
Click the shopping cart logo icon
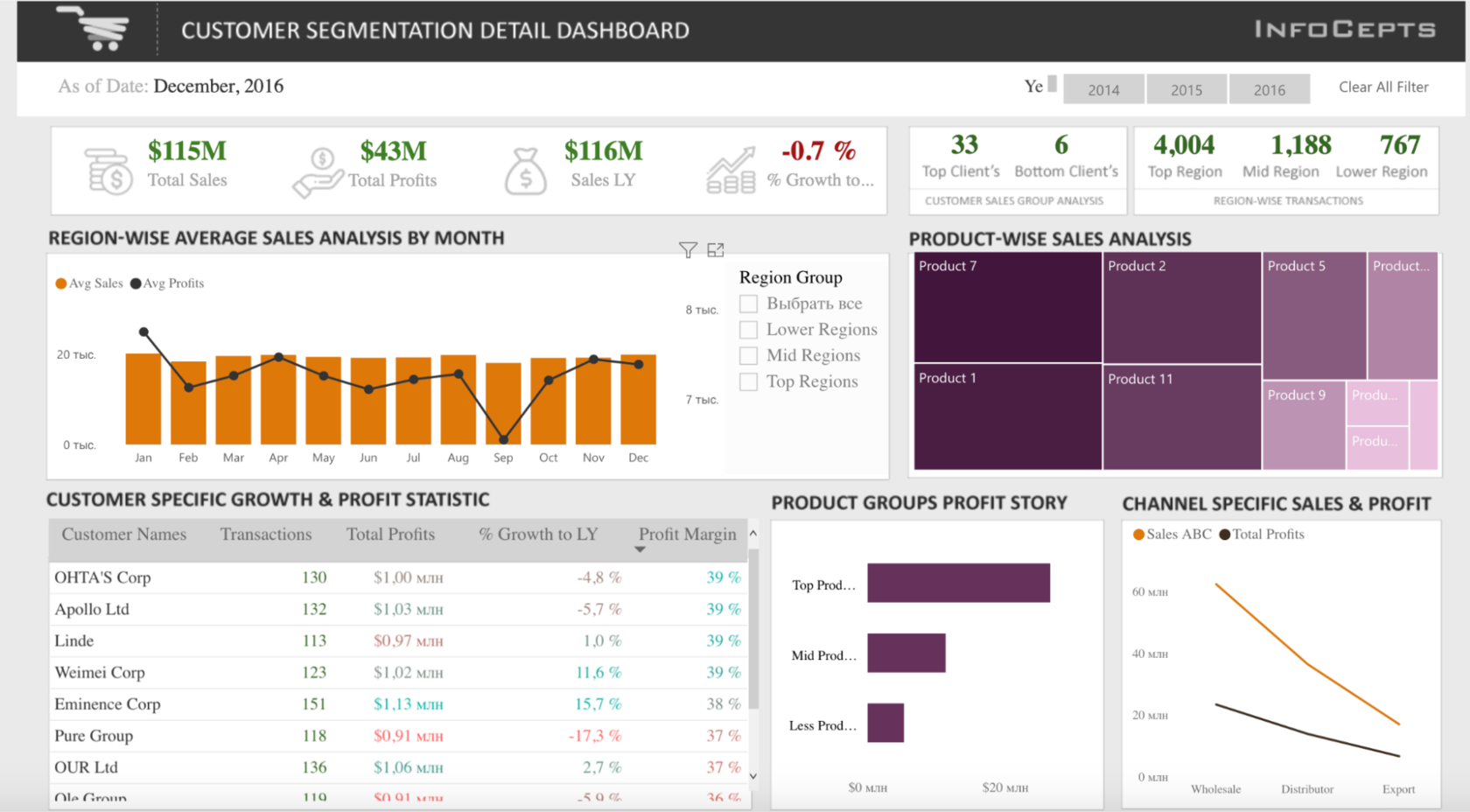(93, 28)
